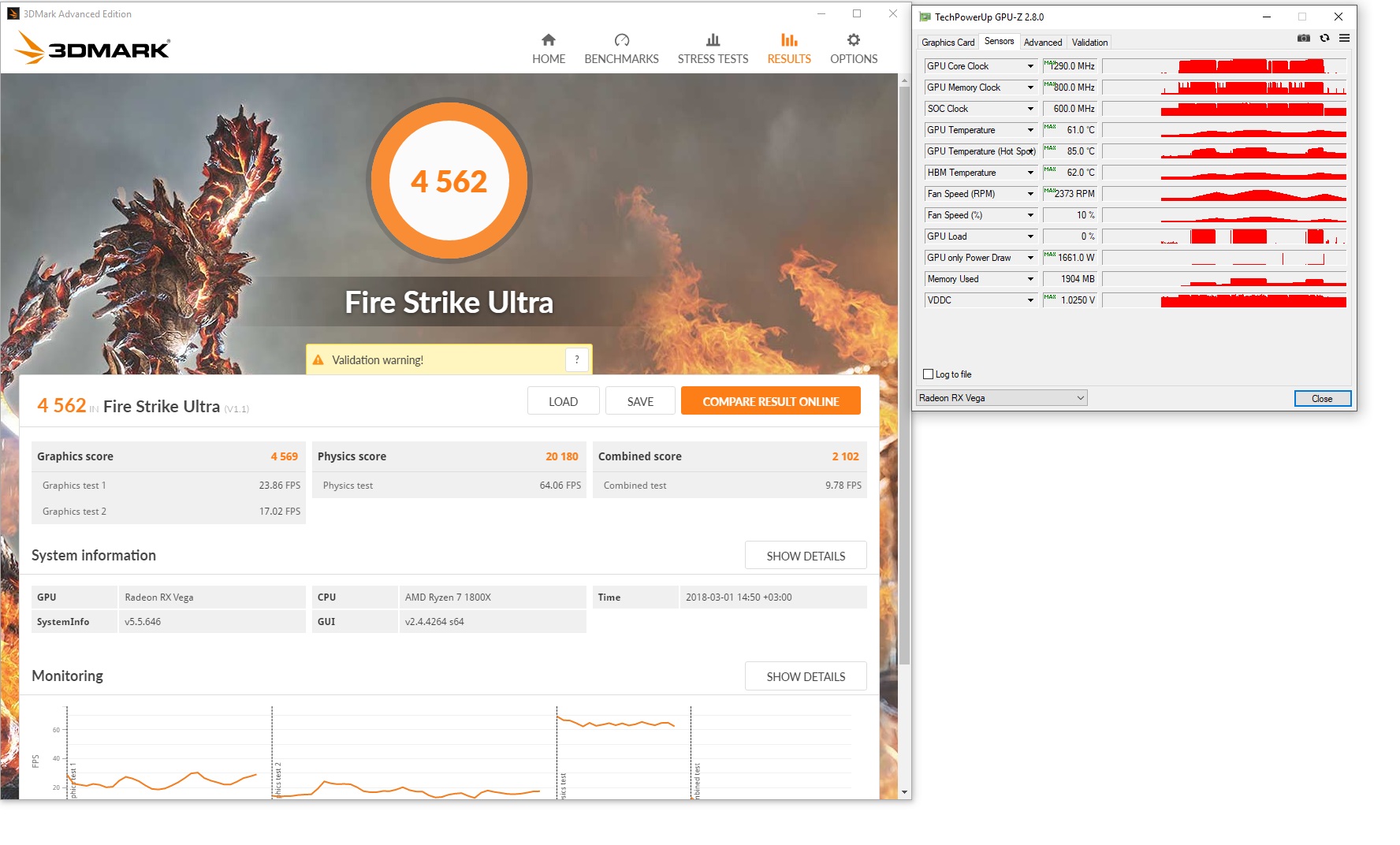Expand the Fan Speed (RPM) sensor dropdown
Viewport: 1400px width, 845px height.
pyautogui.click(x=1030, y=194)
